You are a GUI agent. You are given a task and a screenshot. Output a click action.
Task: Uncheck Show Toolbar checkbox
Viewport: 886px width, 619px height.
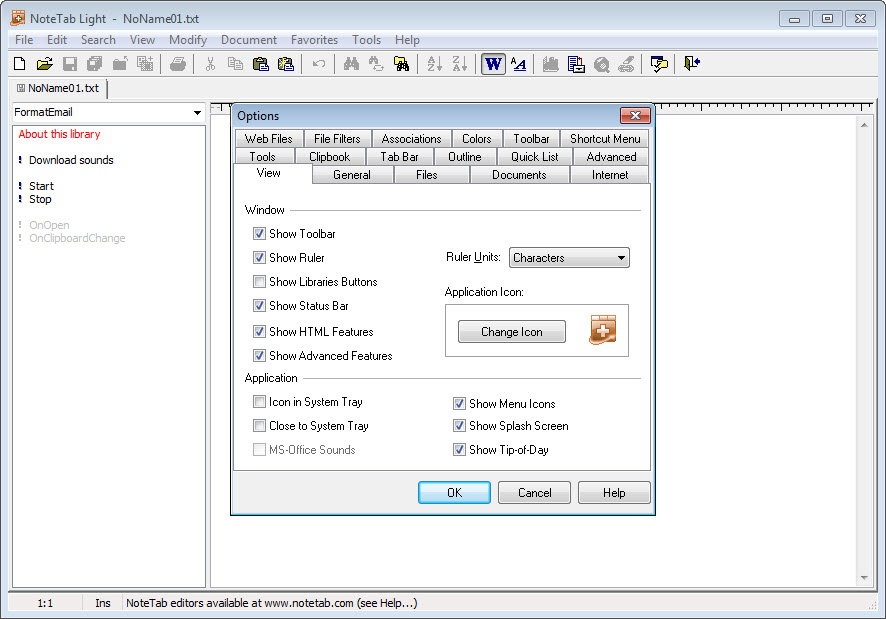pyautogui.click(x=259, y=233)
